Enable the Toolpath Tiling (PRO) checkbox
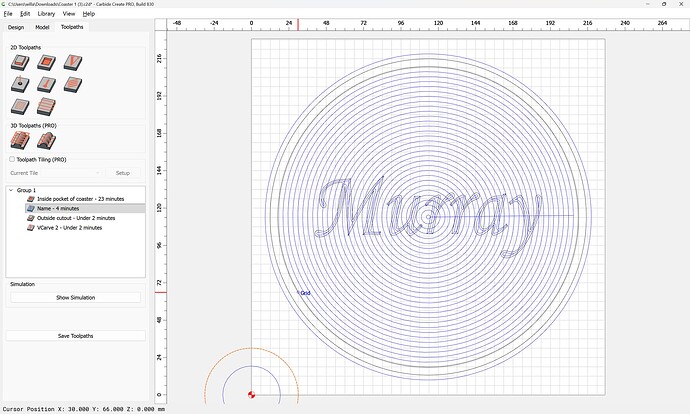This screenshot has width=690, height=414. click(12, 159)
